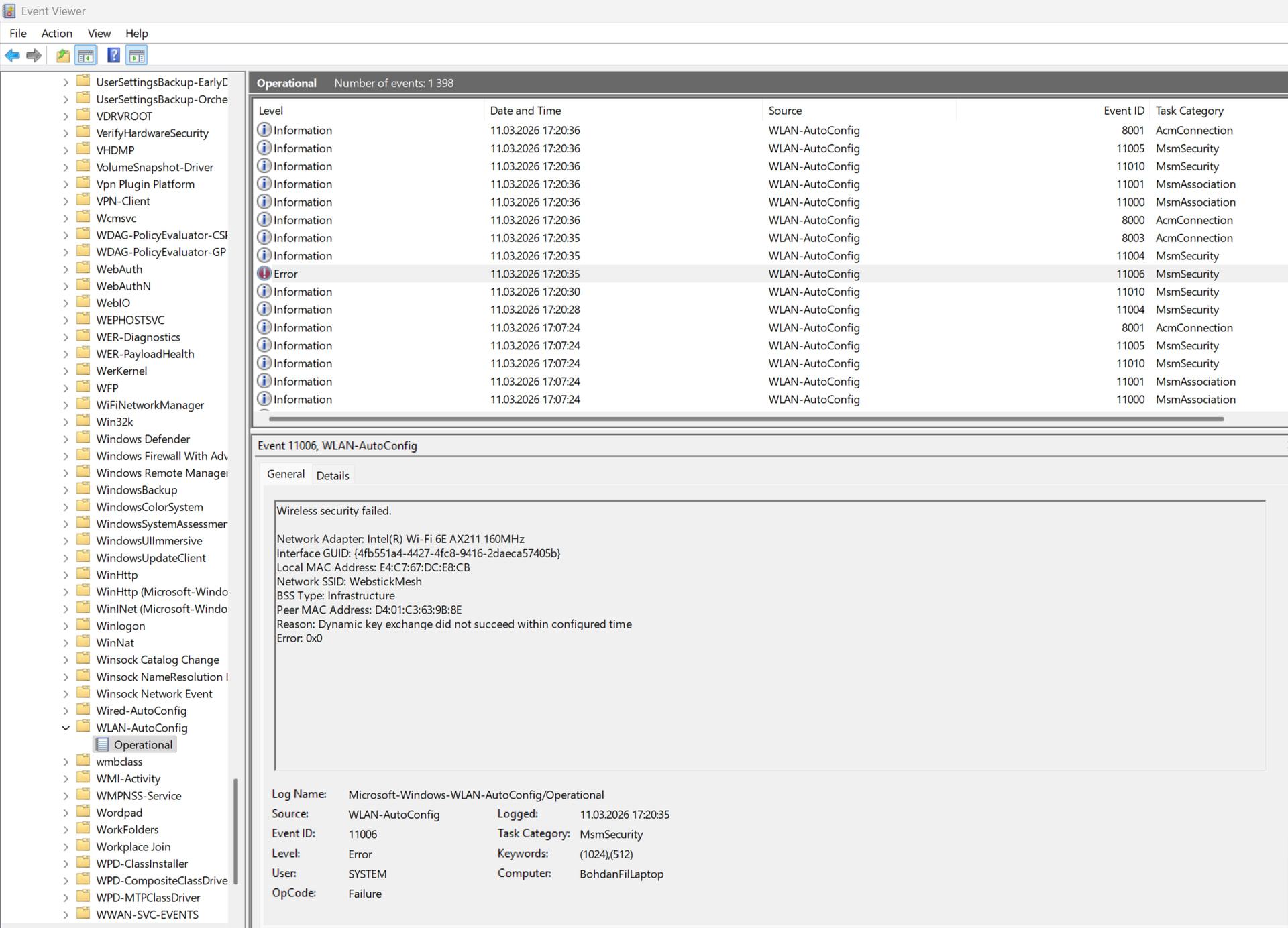Image resolution: width=1288 pixels, height=928 pixels.
Task: Click the Up One Level folder icon
Action: point(62,56)
